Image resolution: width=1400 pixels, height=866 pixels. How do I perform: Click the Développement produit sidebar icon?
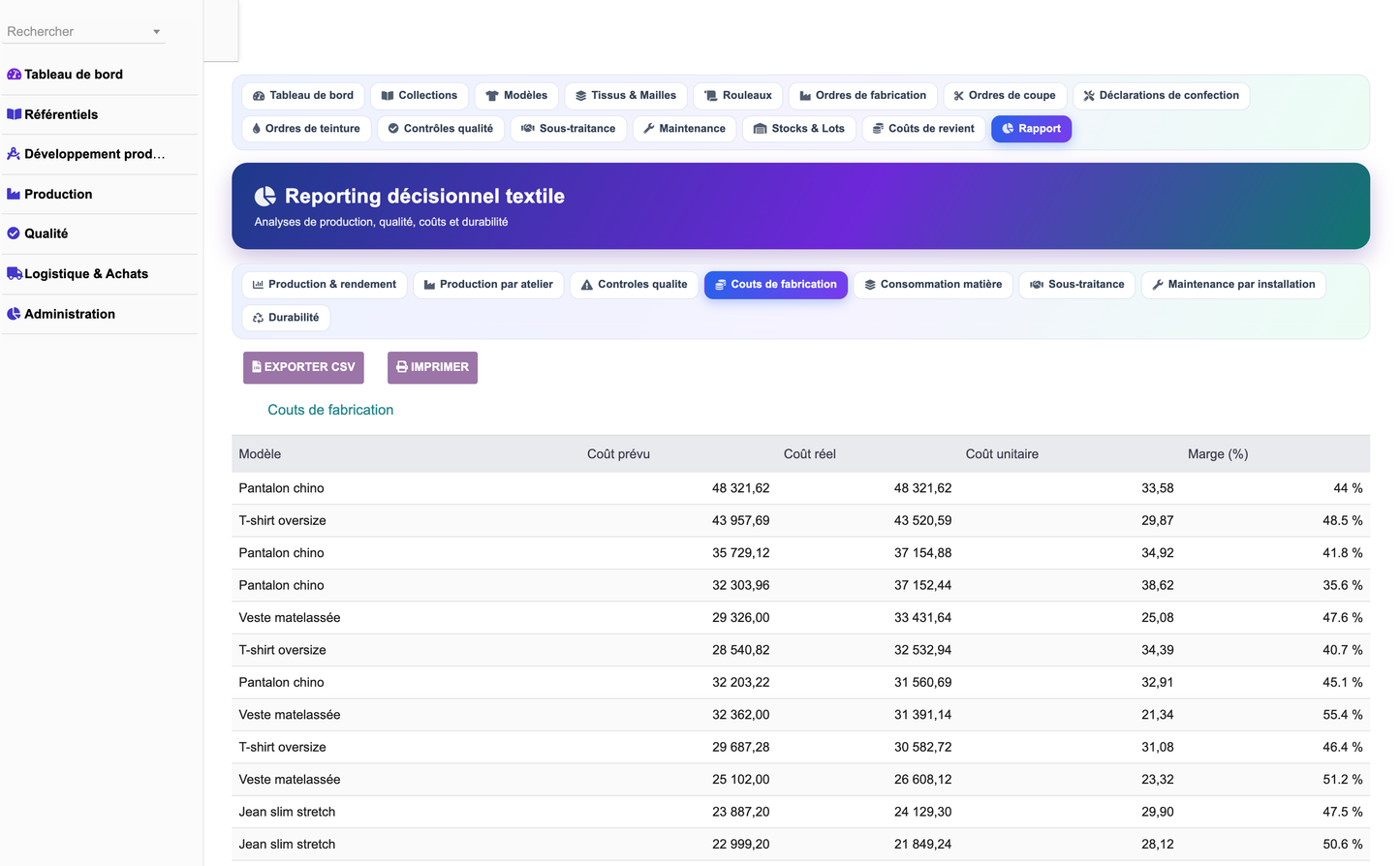pos(14,154)
